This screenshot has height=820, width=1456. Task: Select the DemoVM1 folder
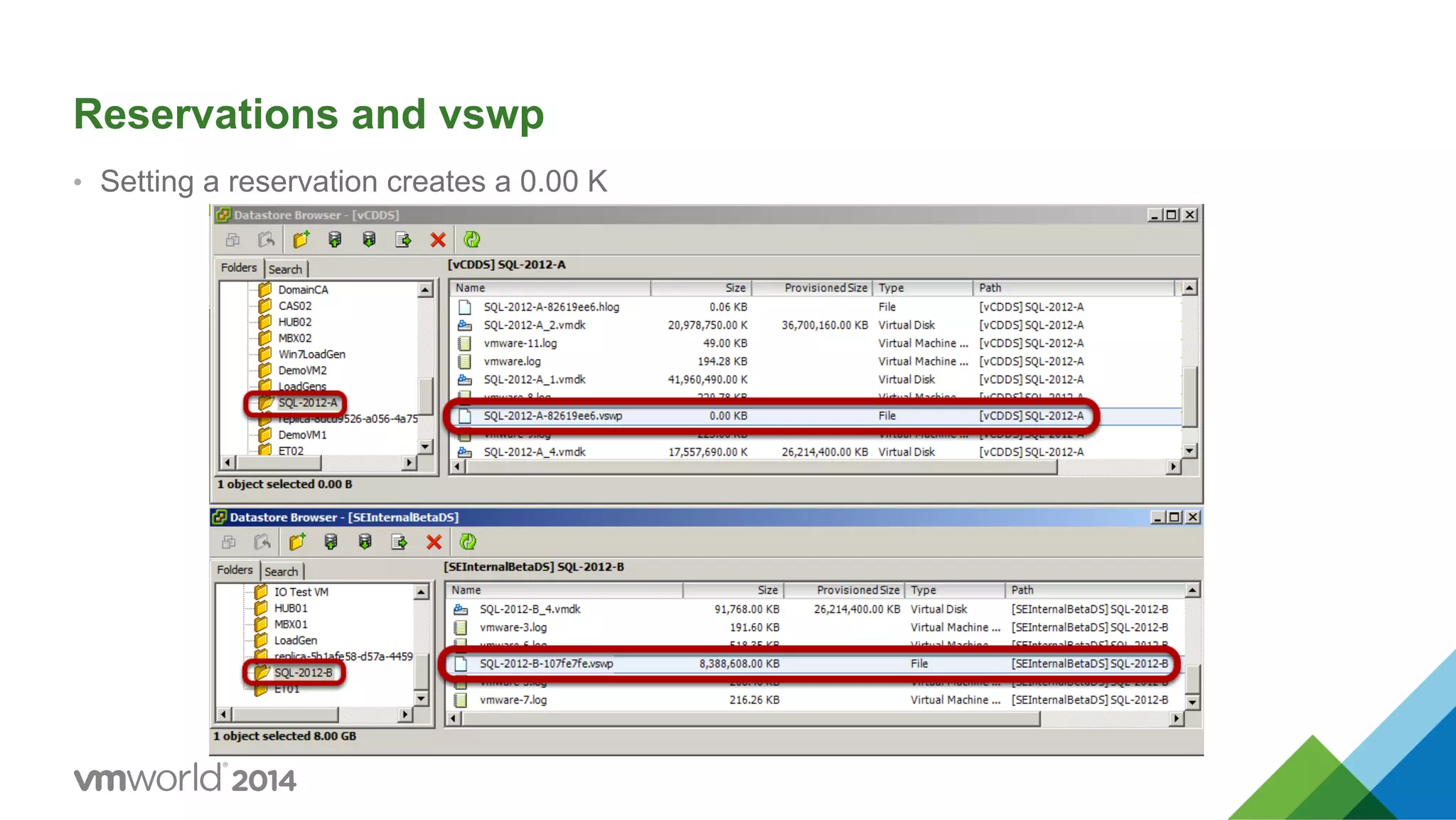(302, 435)
